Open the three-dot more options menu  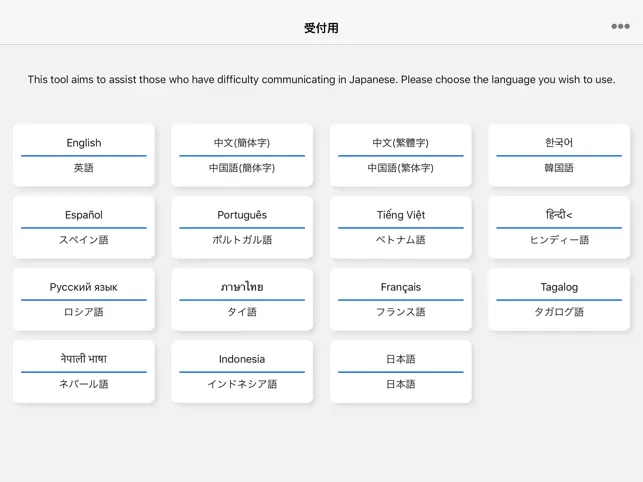620,26
